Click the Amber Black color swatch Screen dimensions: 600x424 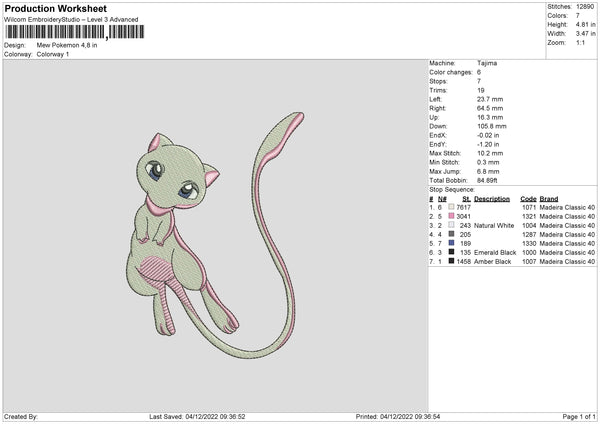pos(451,261)
